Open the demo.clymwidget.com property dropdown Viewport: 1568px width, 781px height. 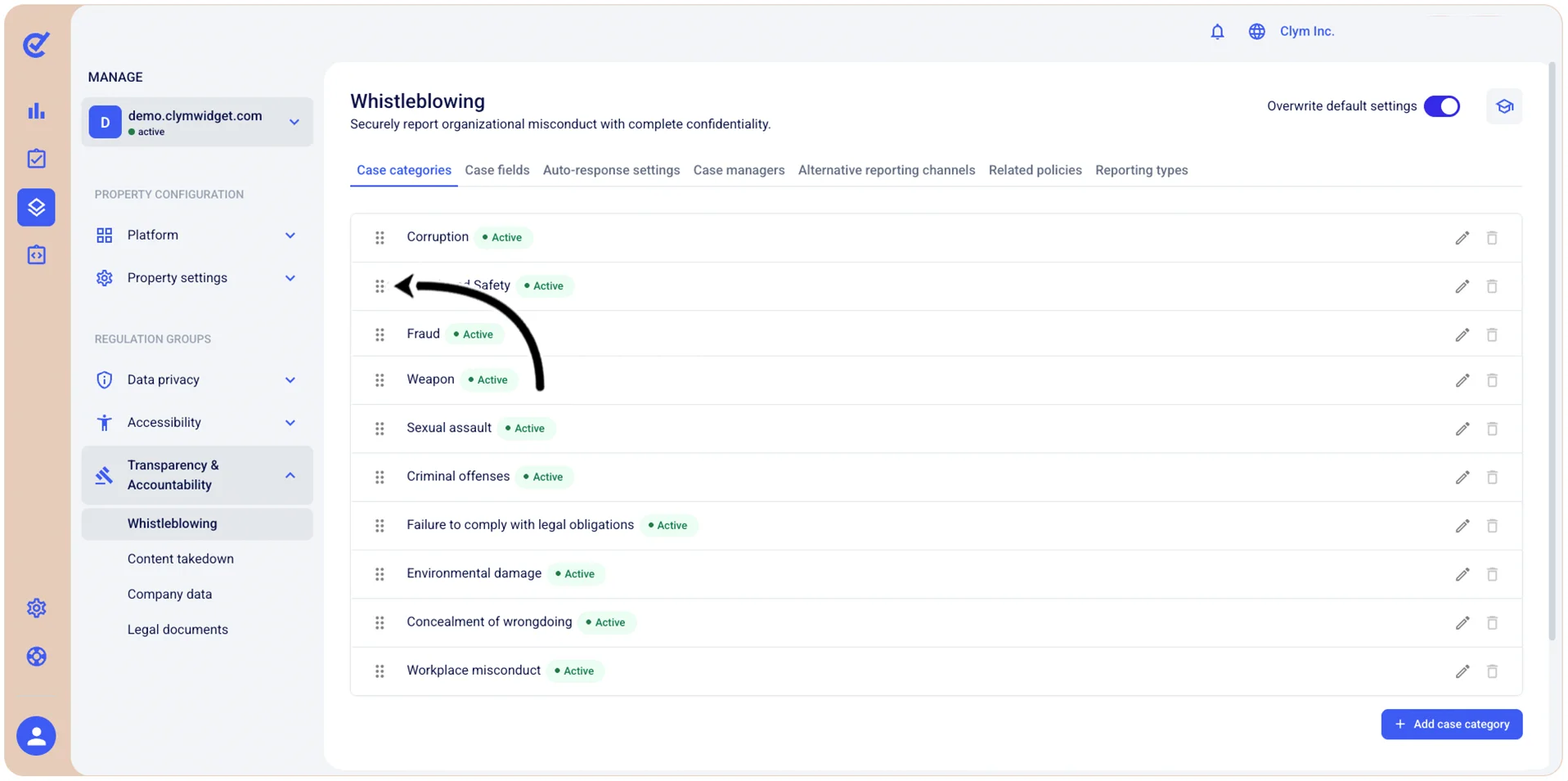(x=197, y=122)
